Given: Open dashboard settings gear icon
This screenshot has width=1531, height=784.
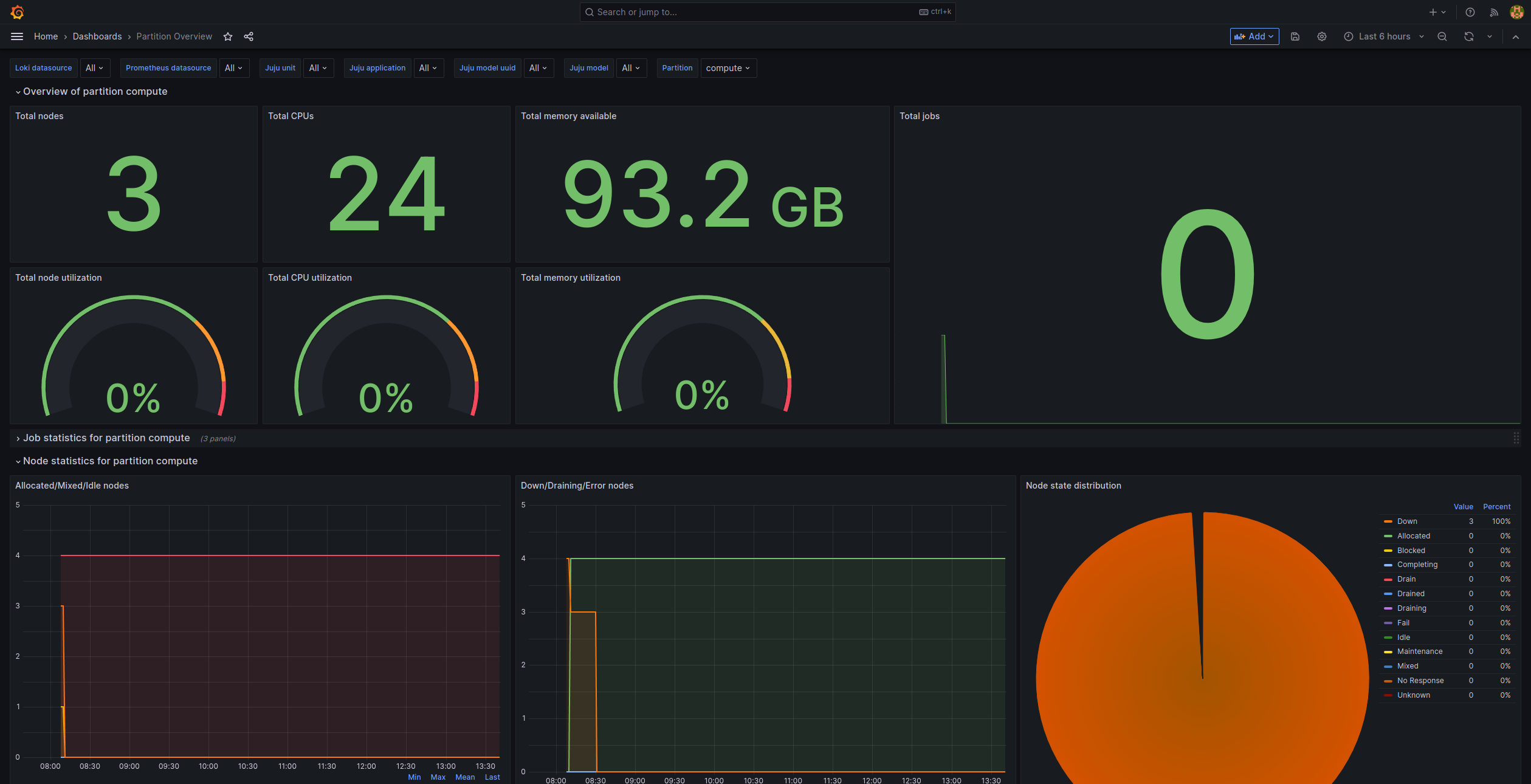Looking at the screenshot, I should [1322, 36].
